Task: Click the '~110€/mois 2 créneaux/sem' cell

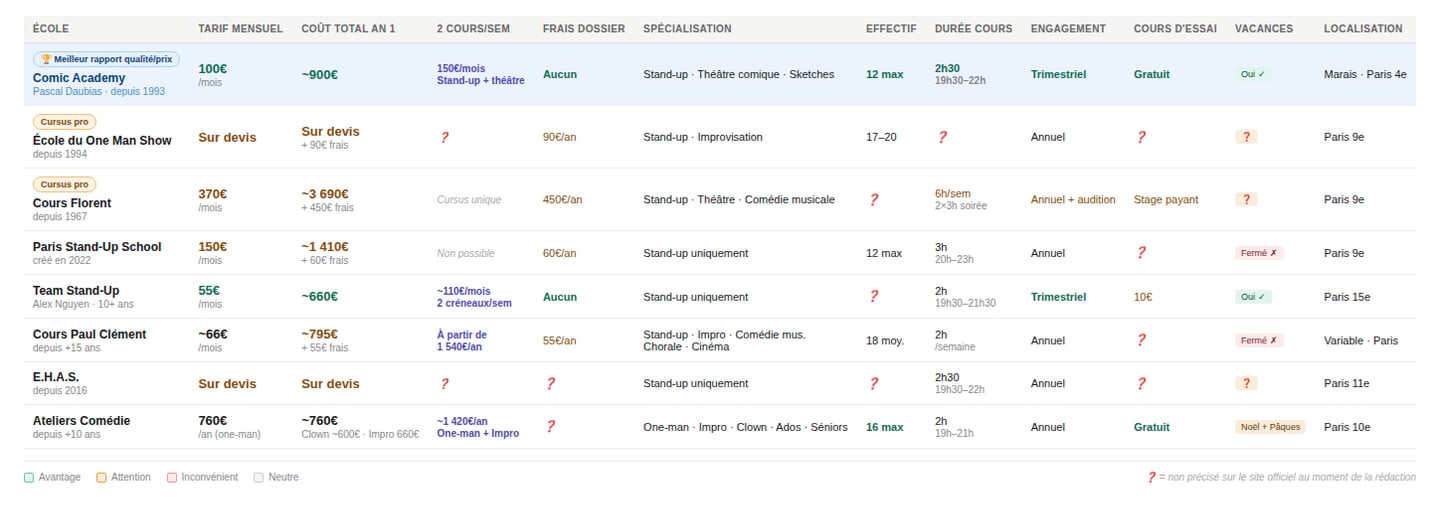Action: click(x=475, y=297)
